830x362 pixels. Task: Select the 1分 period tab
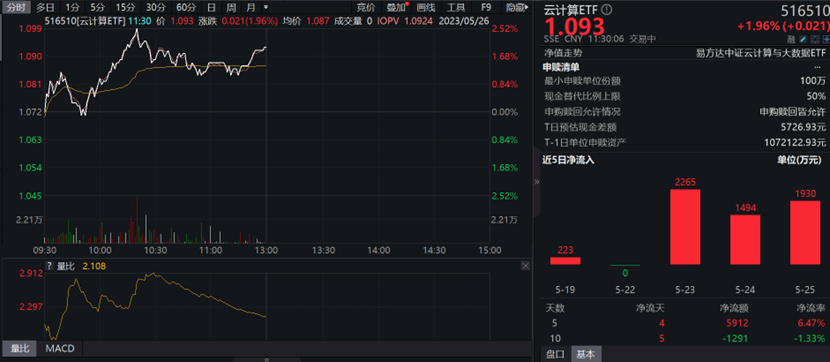pyautogui.click(x=72, y=7)
